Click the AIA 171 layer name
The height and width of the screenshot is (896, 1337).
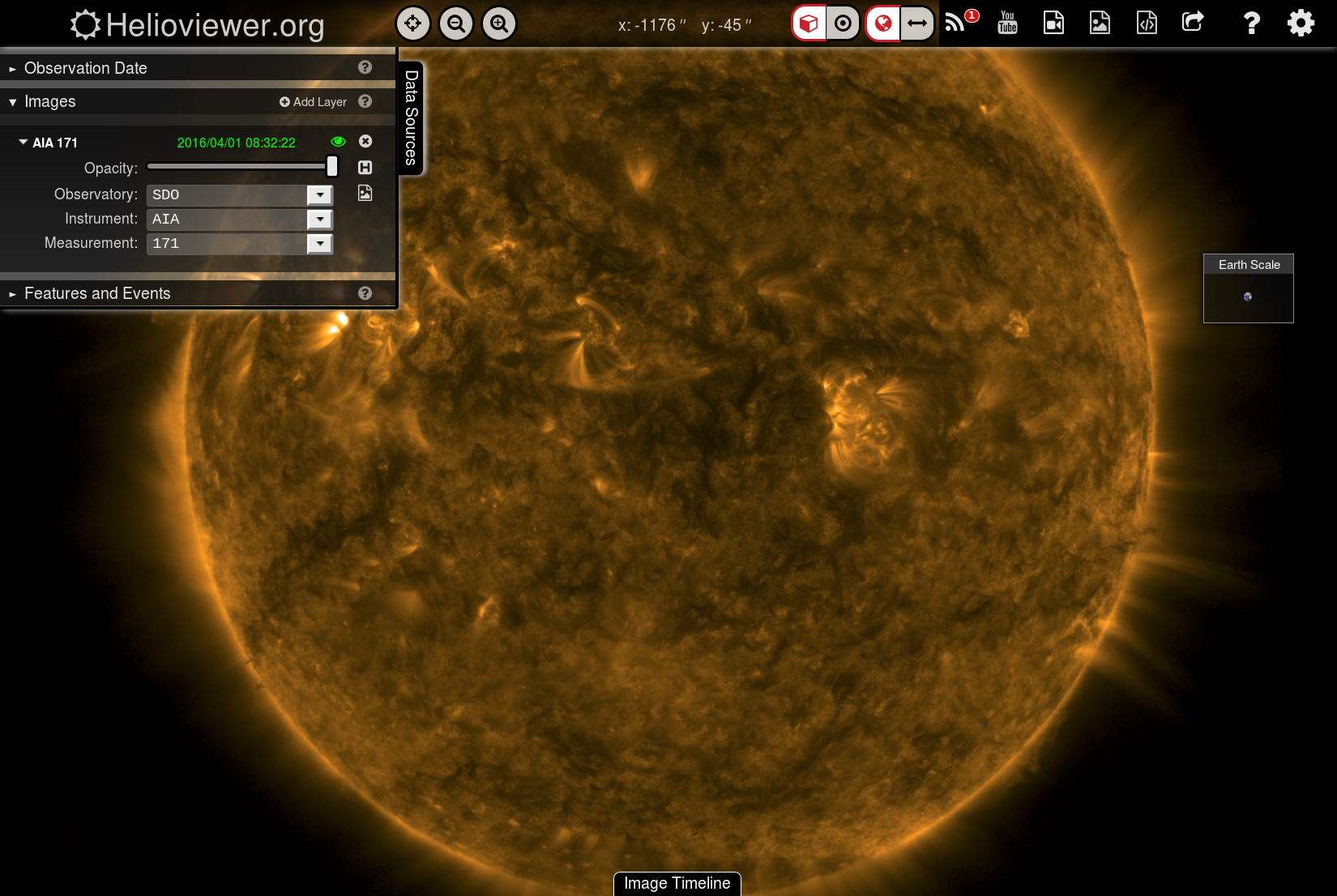coord(55,143)
